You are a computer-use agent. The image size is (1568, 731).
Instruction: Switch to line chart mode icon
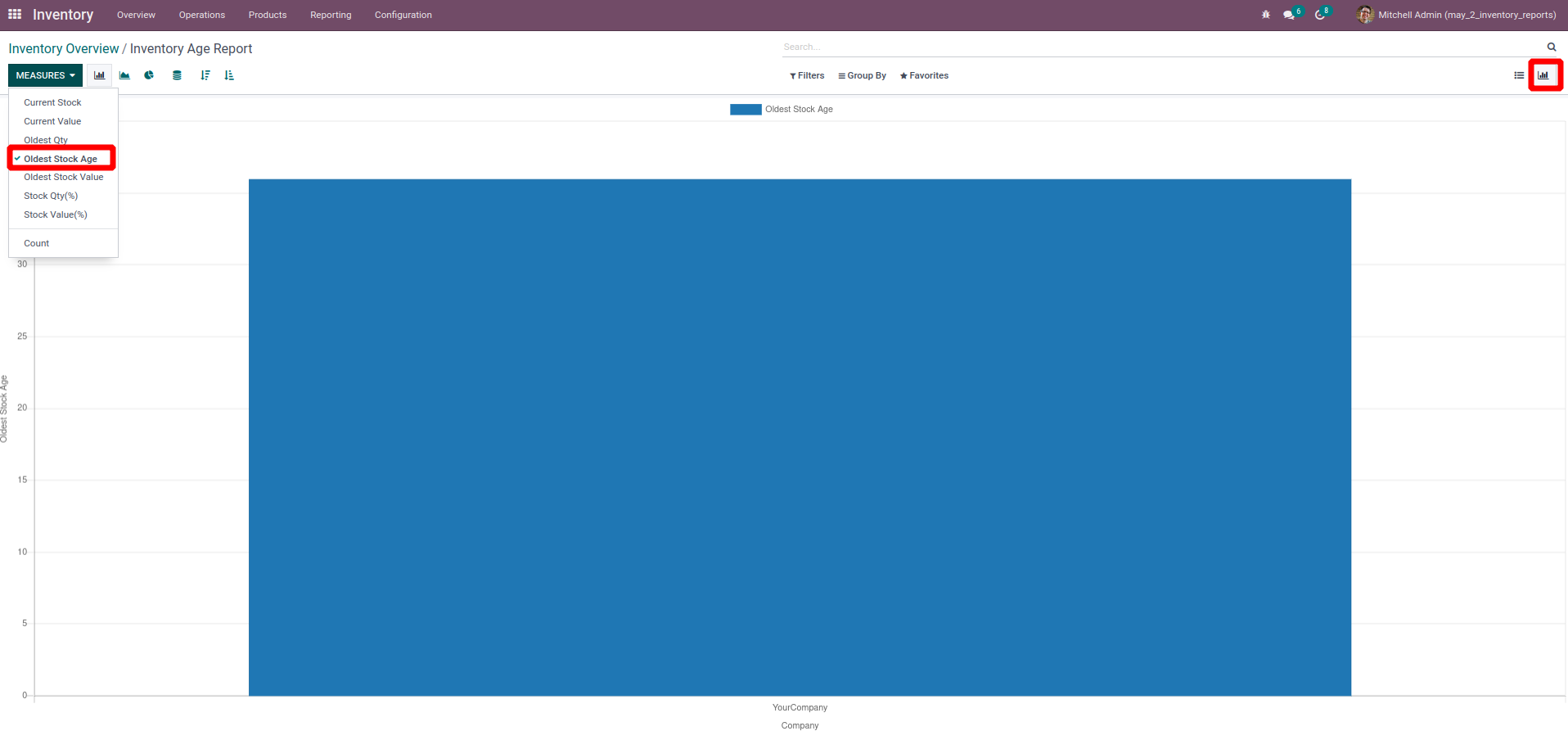click(x=124, y=75)
